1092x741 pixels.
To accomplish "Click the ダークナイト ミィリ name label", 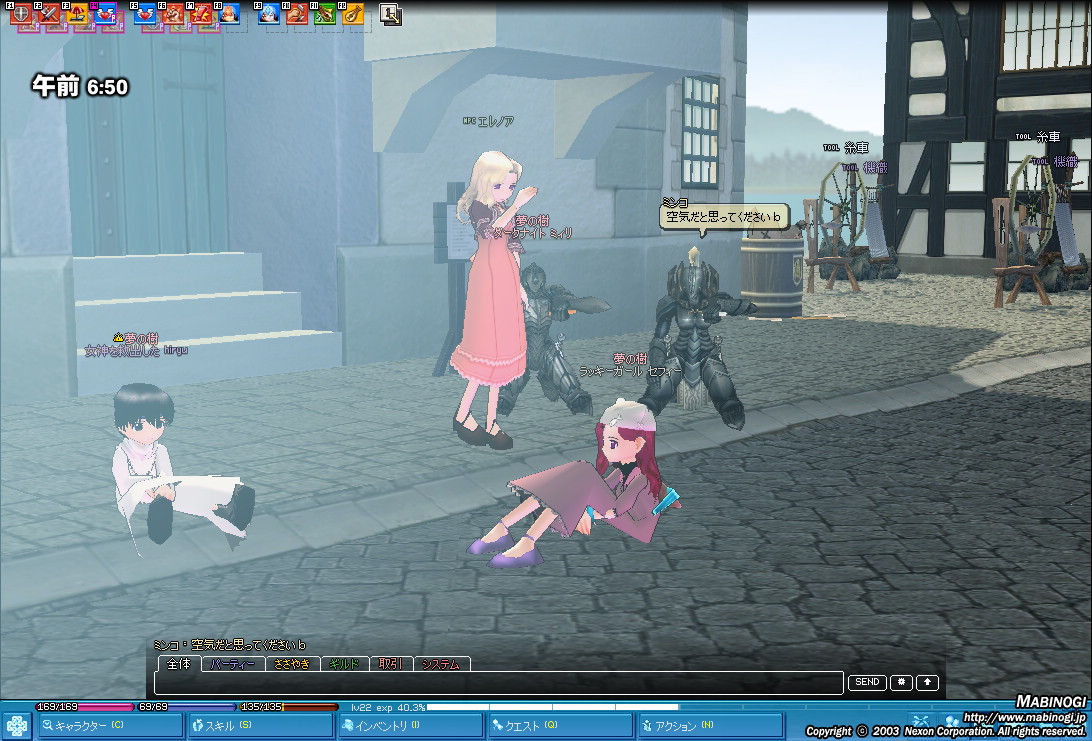I will pos(533,233).
